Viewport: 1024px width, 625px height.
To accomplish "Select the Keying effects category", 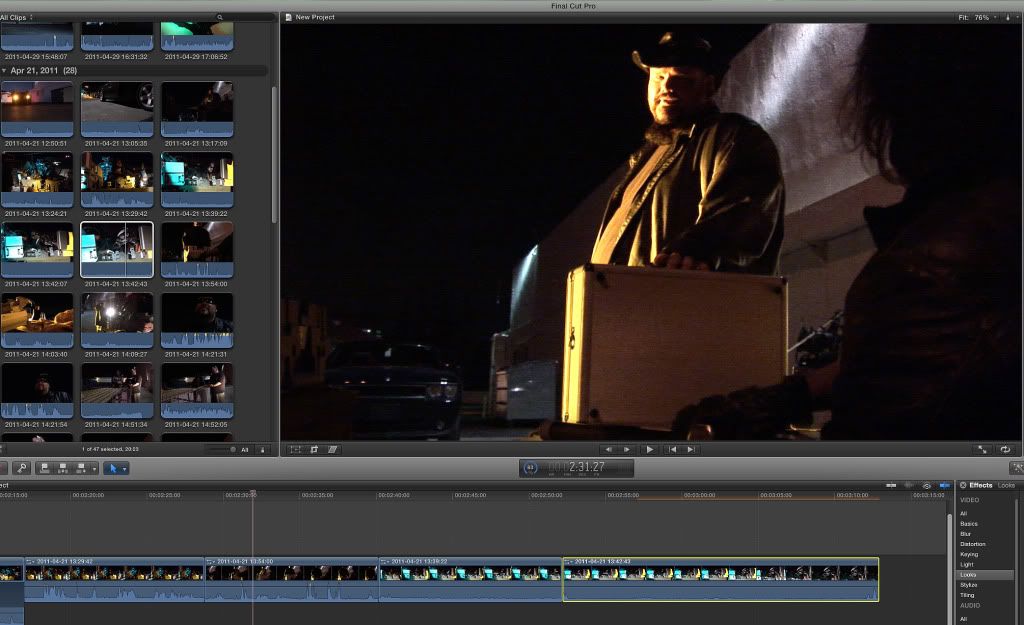I will pyautogui.click(x=968, y=554).
